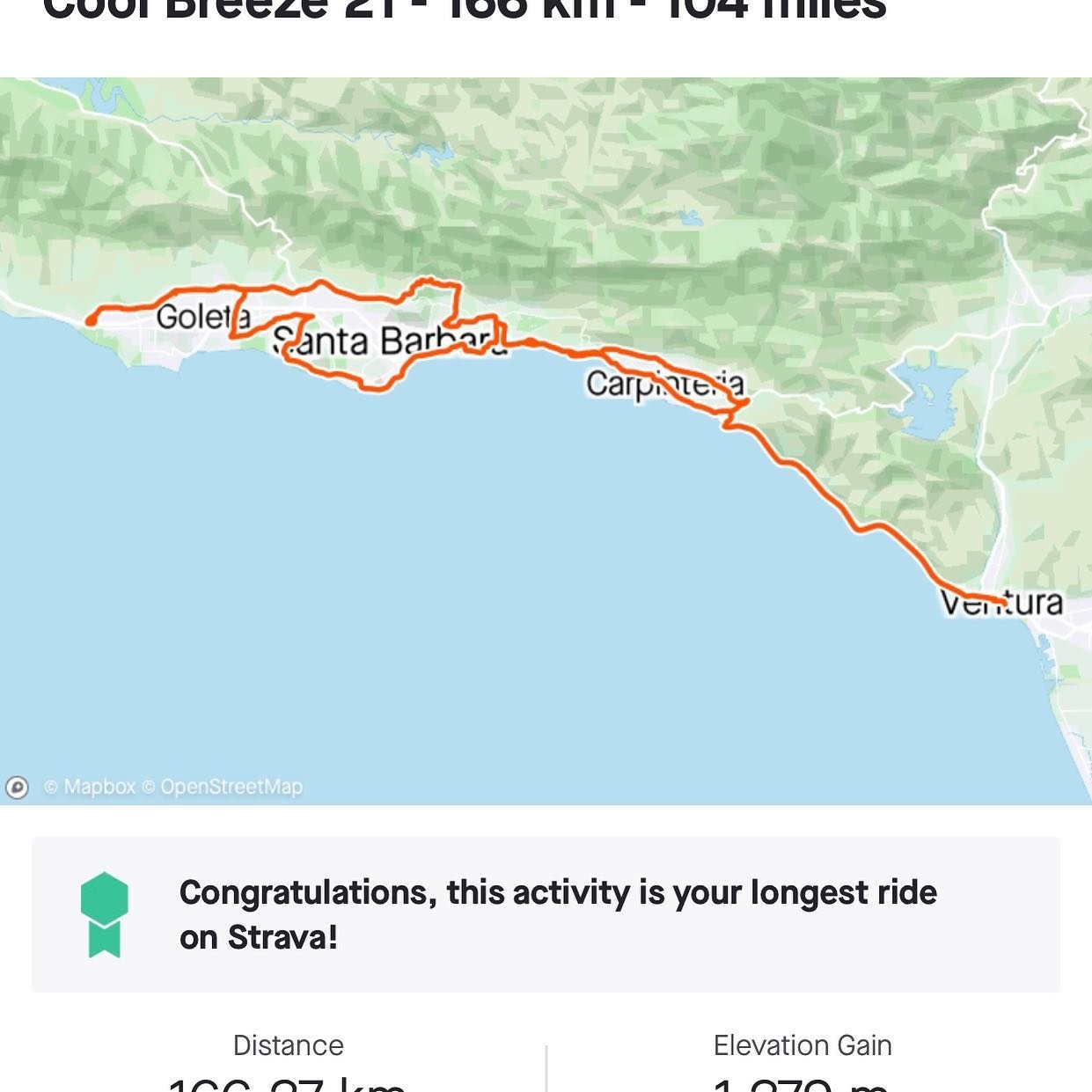Viewport: 1092px width, 1092px height.
Task: Click the Goleta city label
Action: click(x=195, y=317)
